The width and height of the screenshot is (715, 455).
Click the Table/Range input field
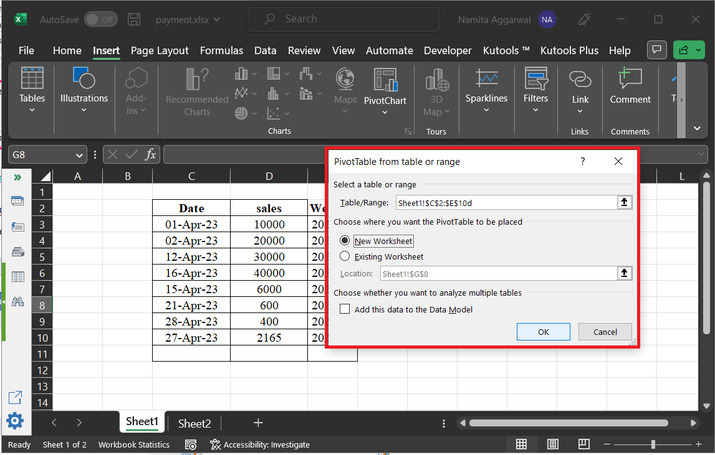(x=505, y=202)
